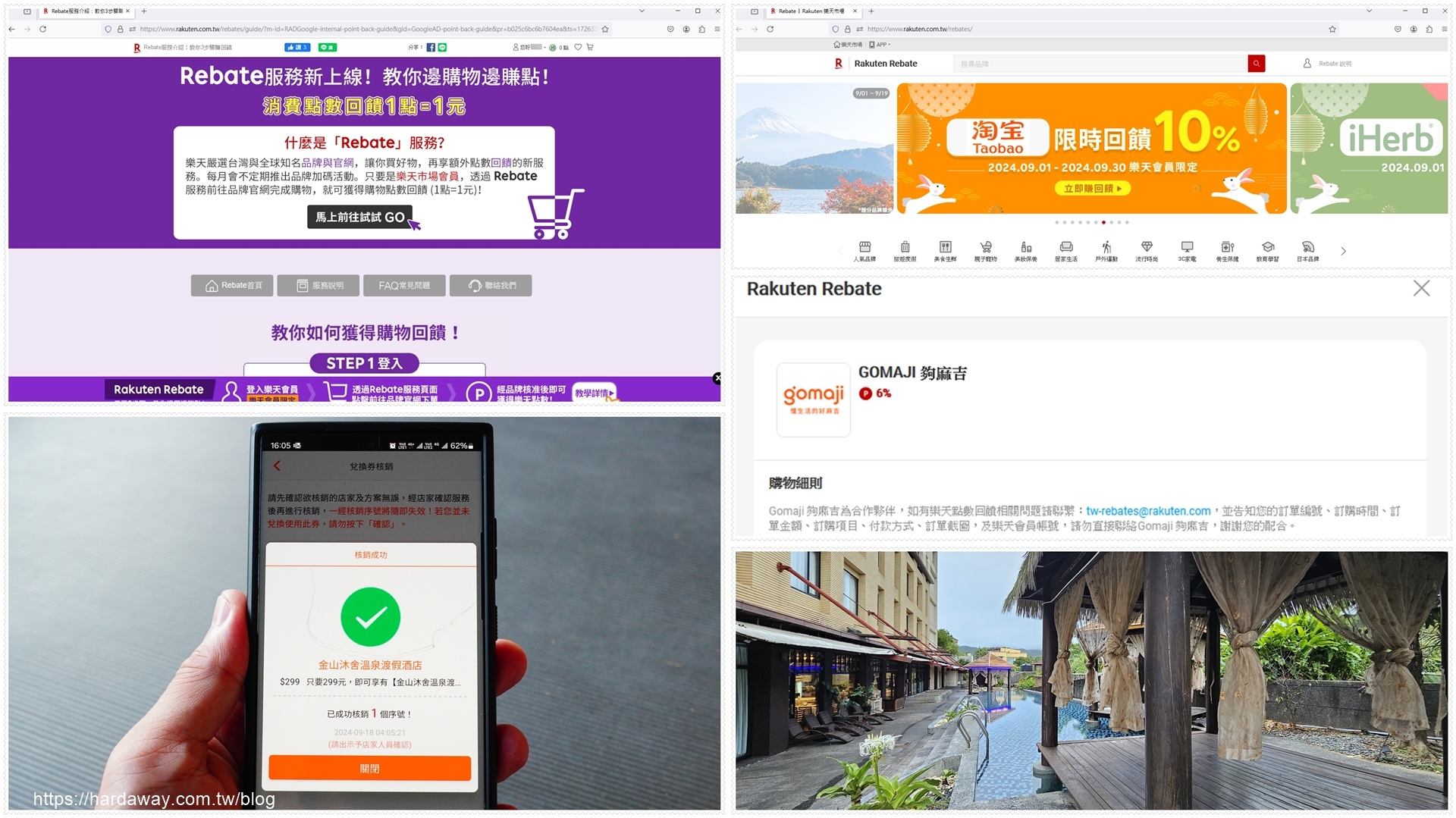Reload the Rebate guide page in left browser
The height and width of the screenshot is (818, 1456).
click(x=42, y=29)
